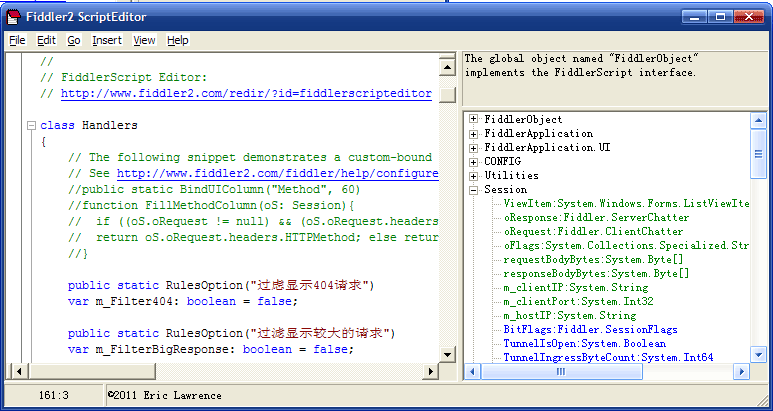Click the Fiddler2 ScriptEditor title bar icon

[x=13, y=17]
